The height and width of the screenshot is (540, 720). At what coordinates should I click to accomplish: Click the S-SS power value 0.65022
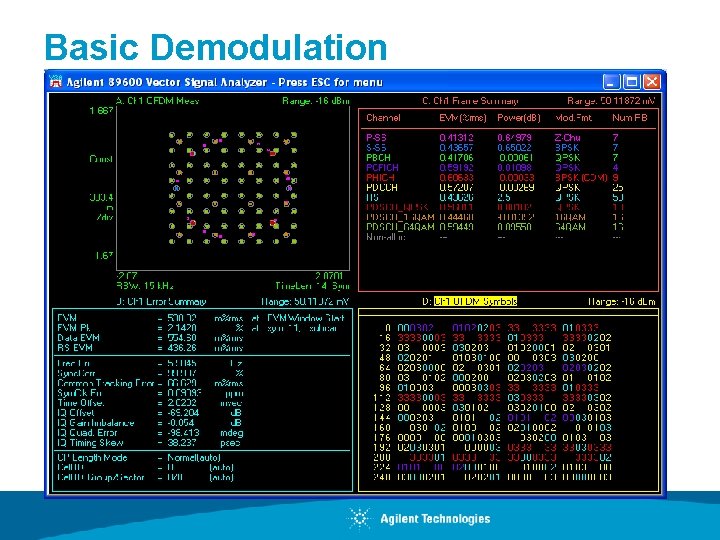click(514, 148)
